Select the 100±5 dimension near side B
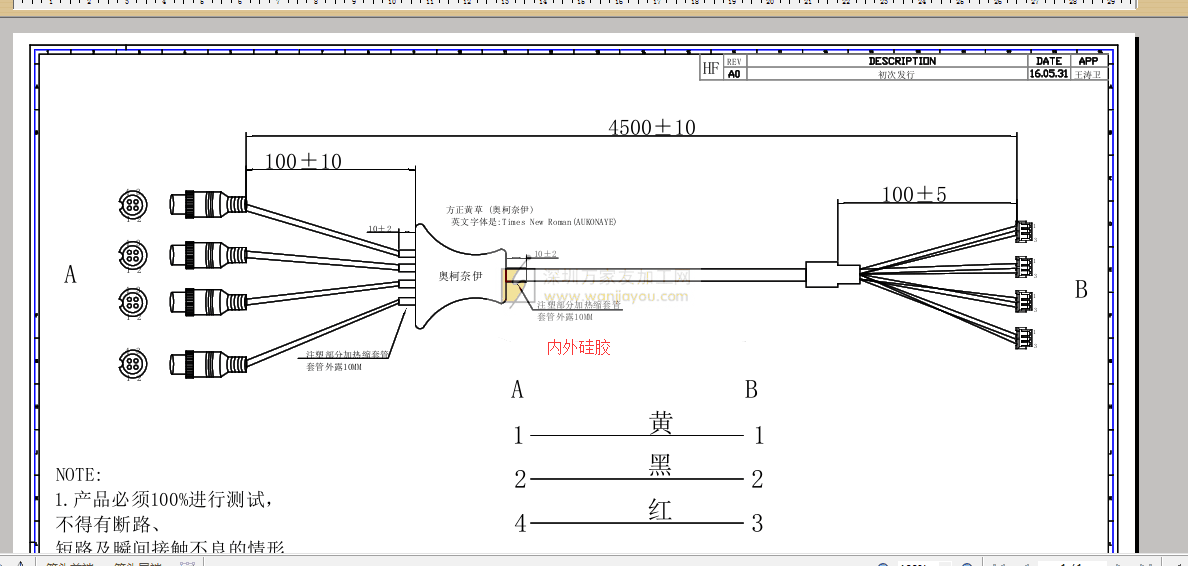 [913, 194]
